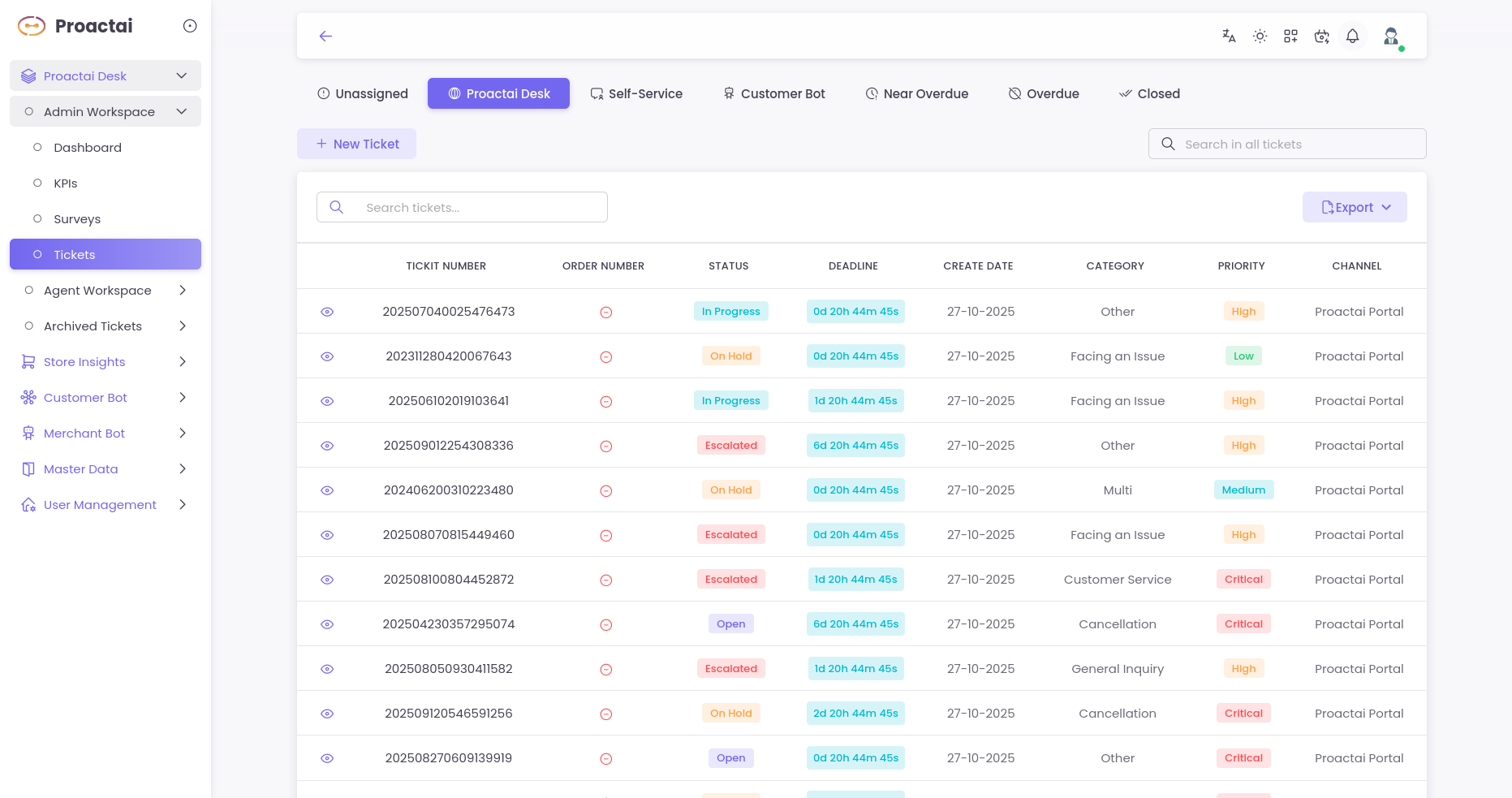1512x798 pixels.
Task: Click the back arrow in top bar
Action: click(325, 36)
